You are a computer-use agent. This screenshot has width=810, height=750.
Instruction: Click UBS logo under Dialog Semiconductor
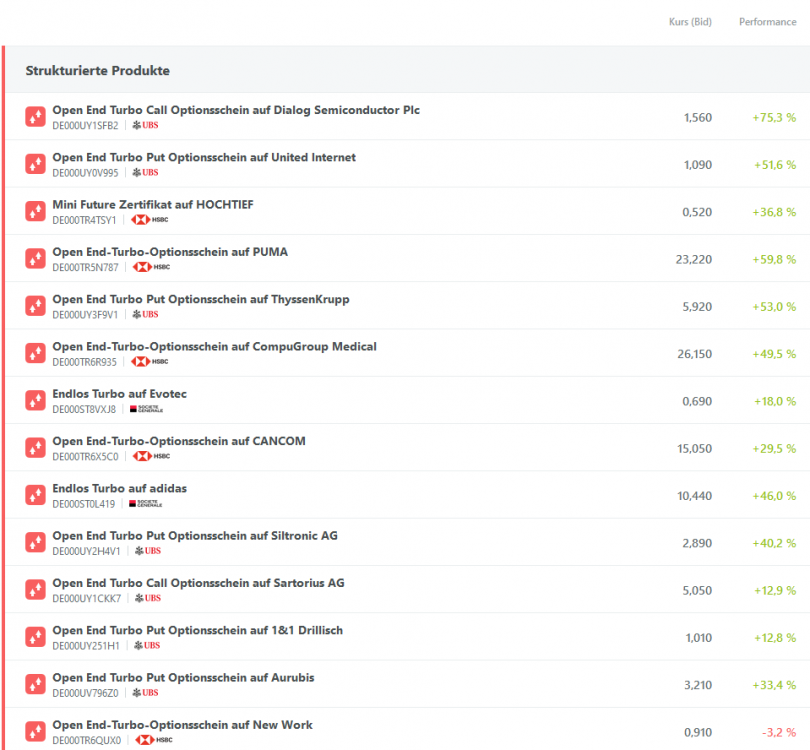(145, 125)
